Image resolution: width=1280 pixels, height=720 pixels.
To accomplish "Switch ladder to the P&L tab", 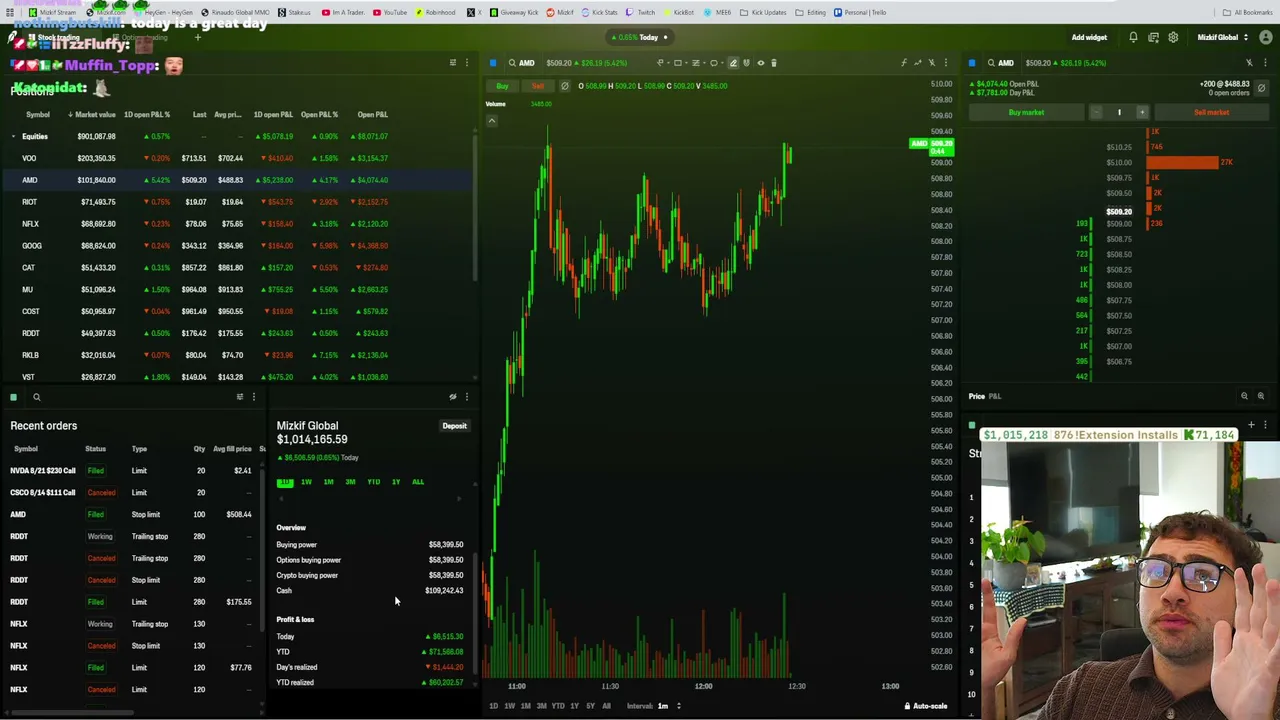I will point(995,396).
